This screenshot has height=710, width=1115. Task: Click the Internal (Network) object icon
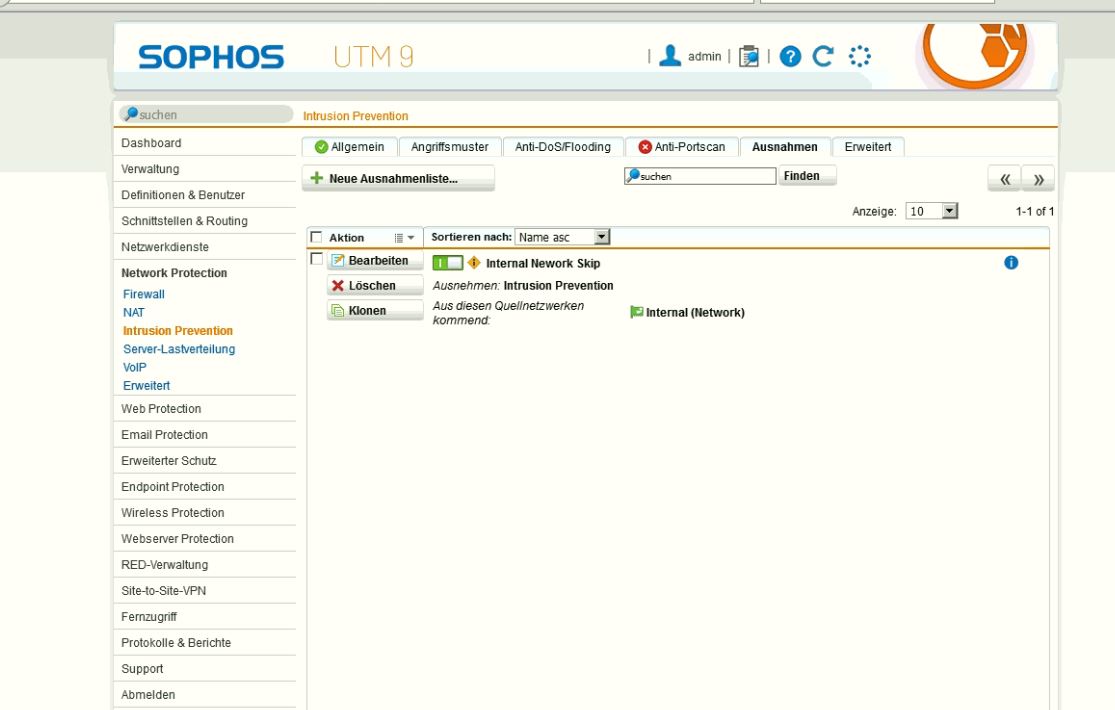click(x=637, y=312)
